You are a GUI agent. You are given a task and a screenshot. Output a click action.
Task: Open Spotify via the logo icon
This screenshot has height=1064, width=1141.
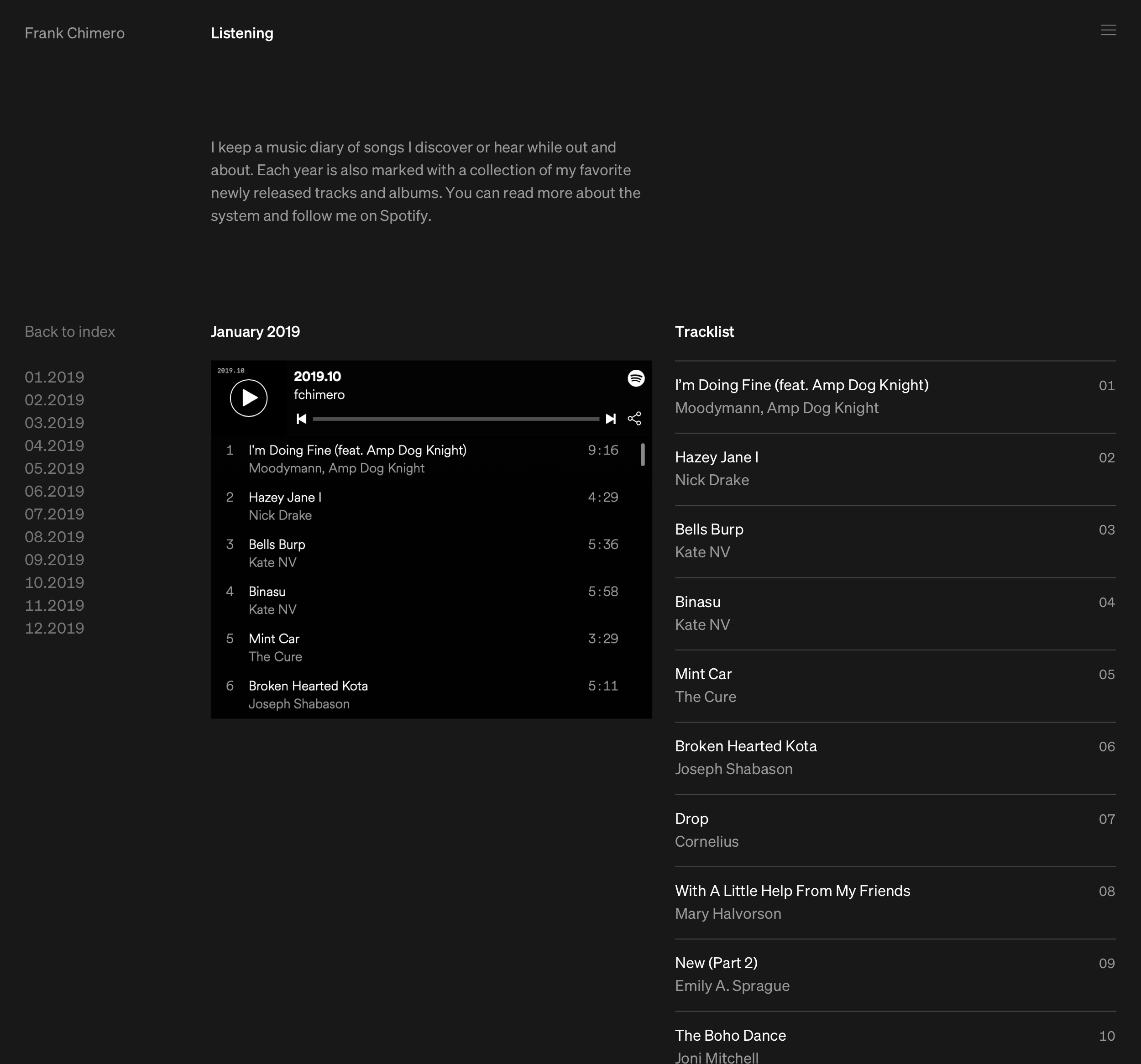click(x=635, y=378)
